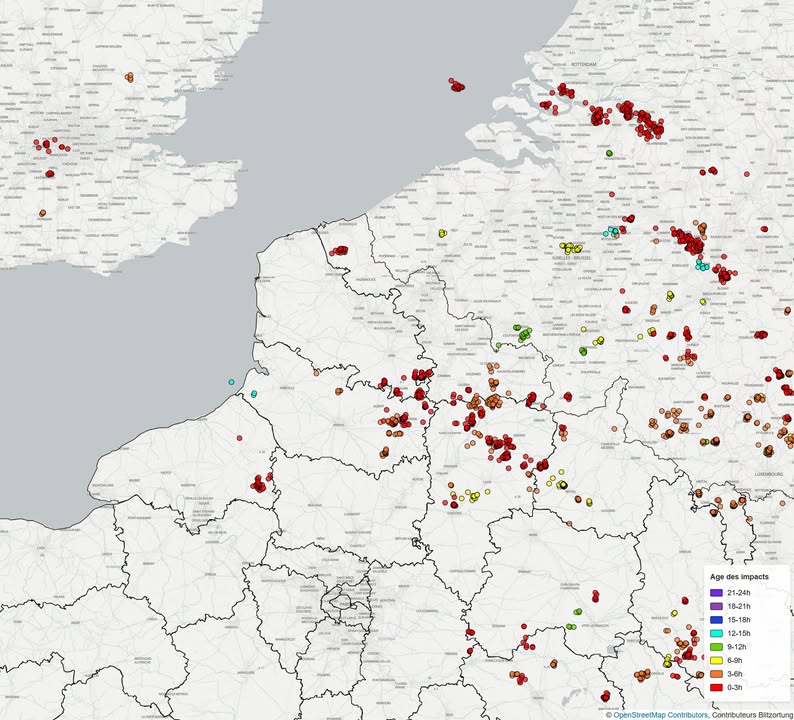The height and width of the screenshot is (720, 794).
Task: Click the red strike cluster at the bottom edge
Action: coord(605,697)
